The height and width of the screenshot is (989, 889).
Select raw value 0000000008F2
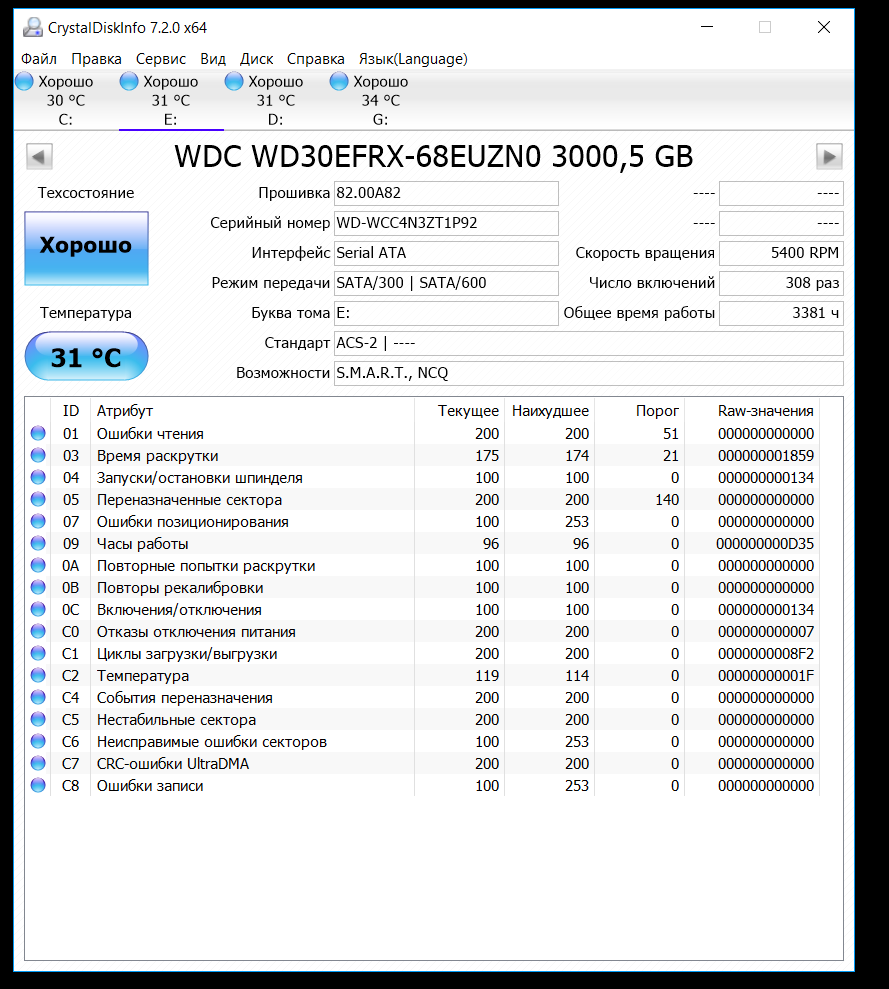coord(765,653)
